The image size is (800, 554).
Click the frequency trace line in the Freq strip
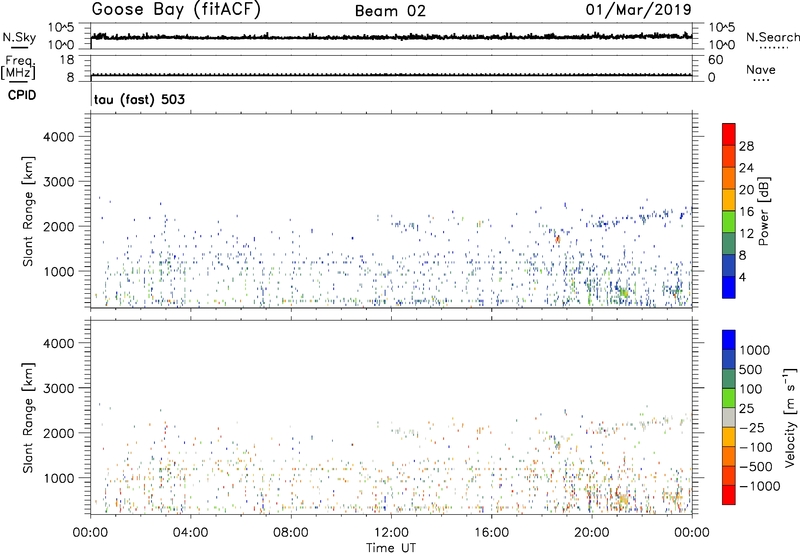(391, 75)
